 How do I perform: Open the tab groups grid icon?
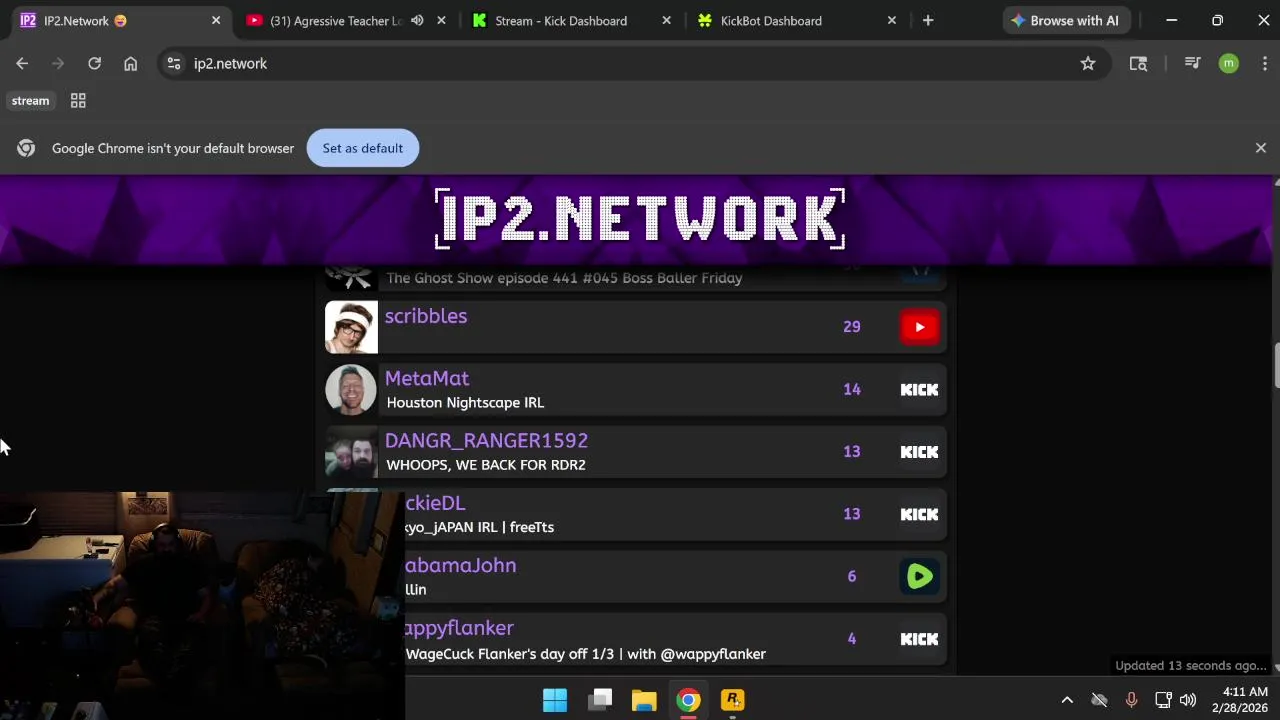point(78,101)
